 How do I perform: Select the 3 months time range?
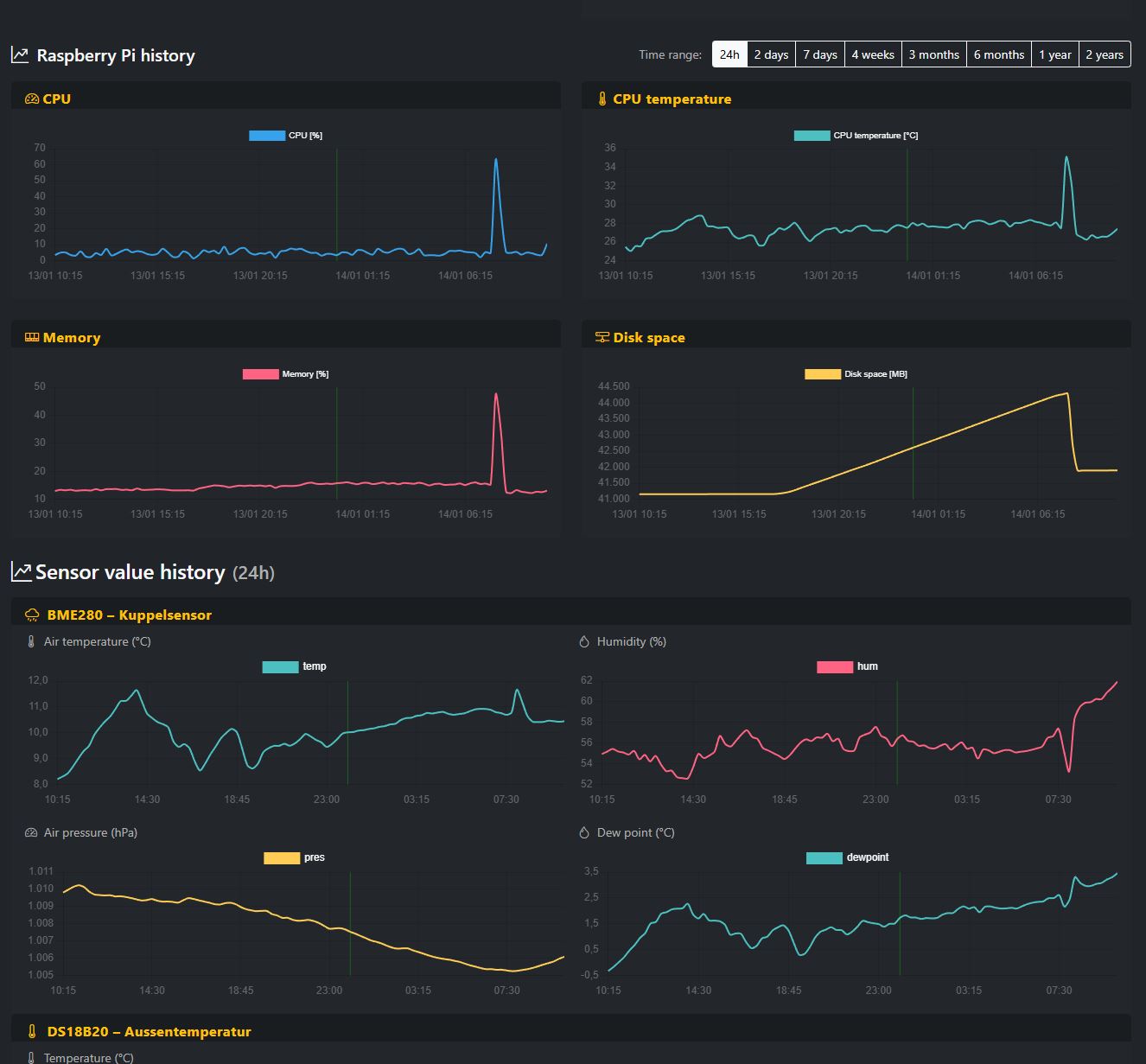click(x=934, y=54)
